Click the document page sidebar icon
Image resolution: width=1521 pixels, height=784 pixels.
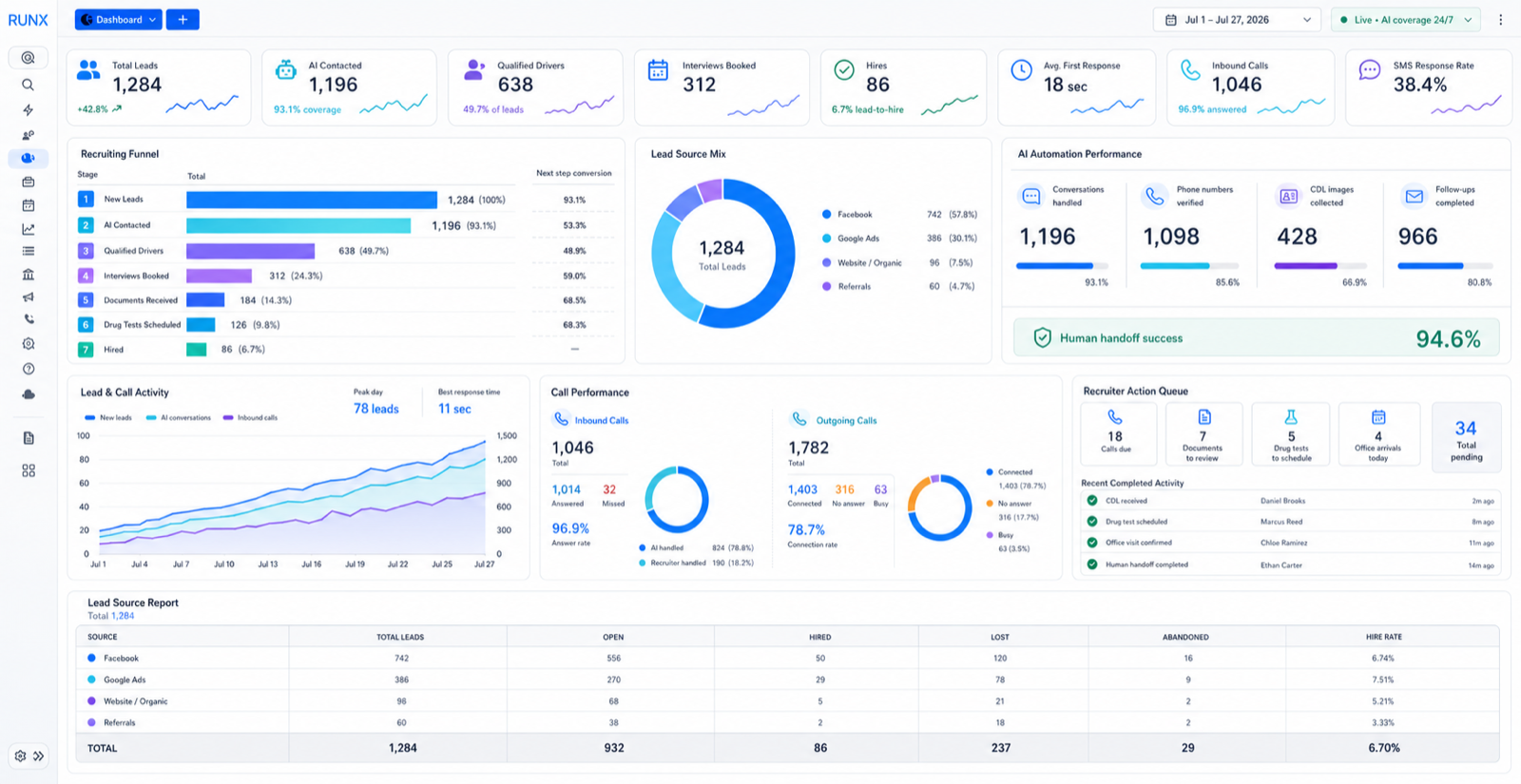pyautogui.click(x=29, y=438)
